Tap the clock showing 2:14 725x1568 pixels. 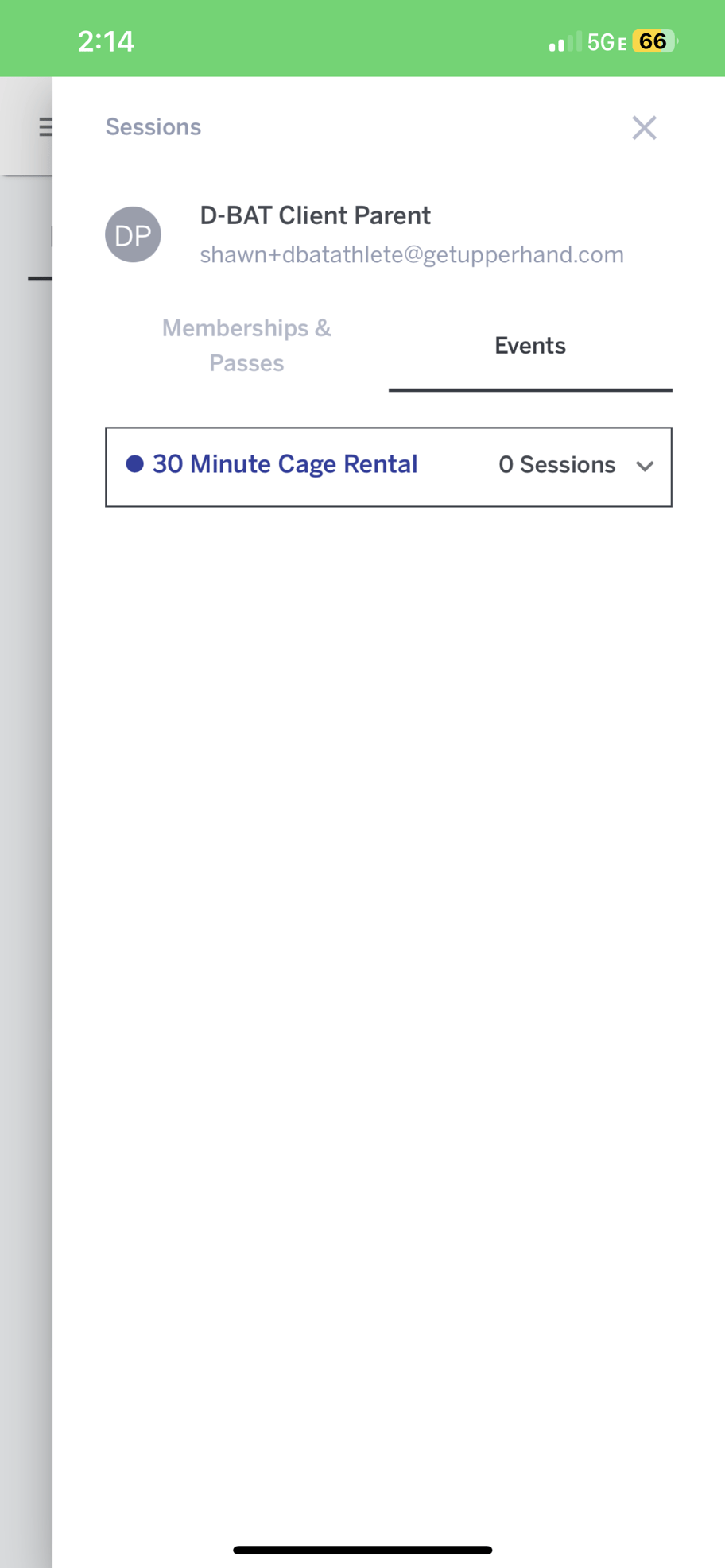(x=106, y=41)
